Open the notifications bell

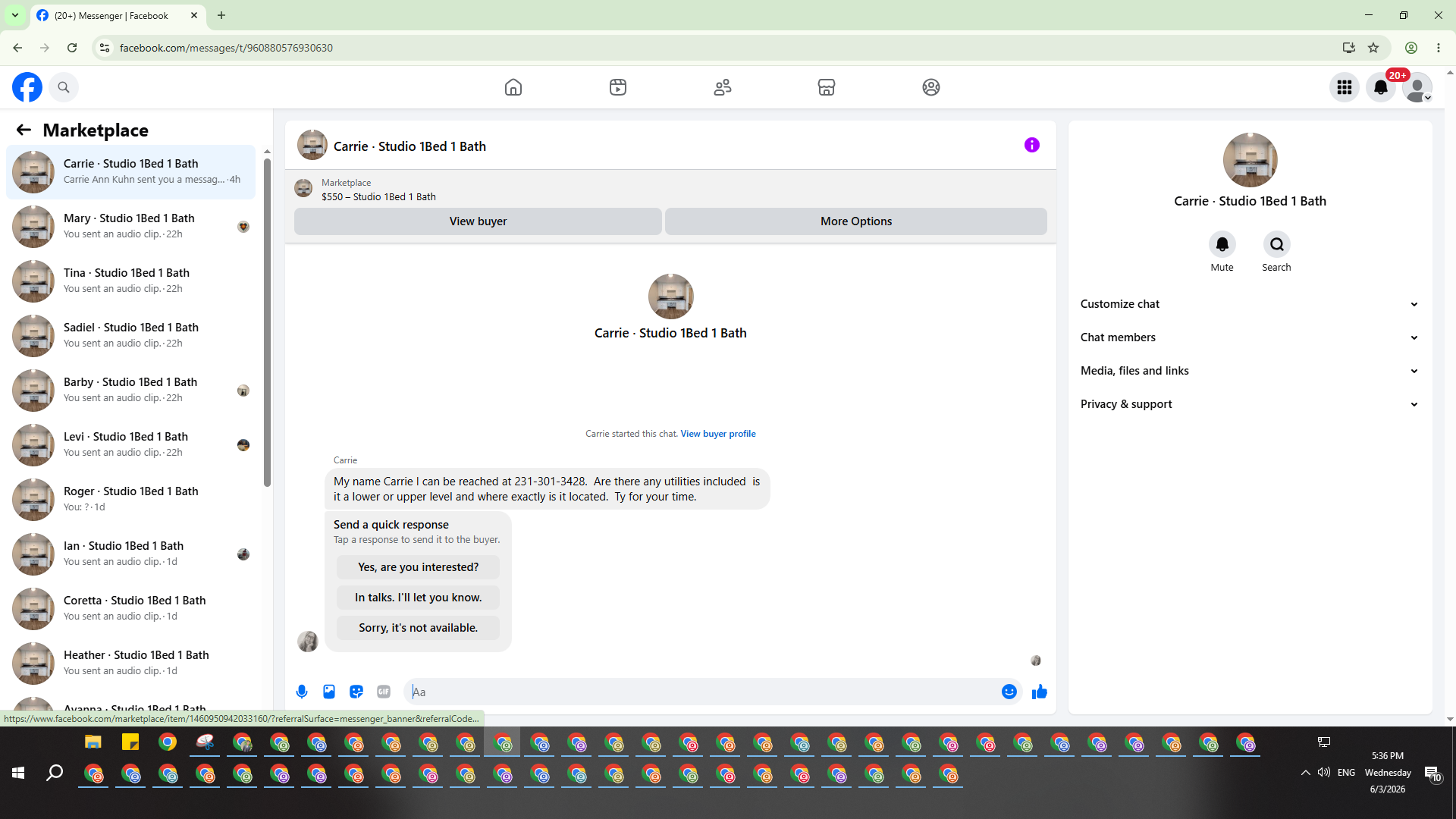point(1381,87)
